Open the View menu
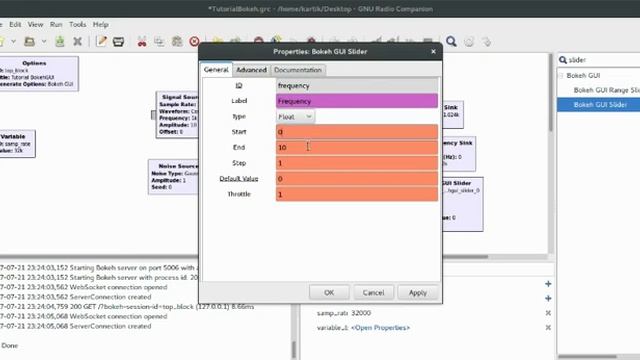The image size is (640, 360). pyautogui.click(x=36, y=24)
